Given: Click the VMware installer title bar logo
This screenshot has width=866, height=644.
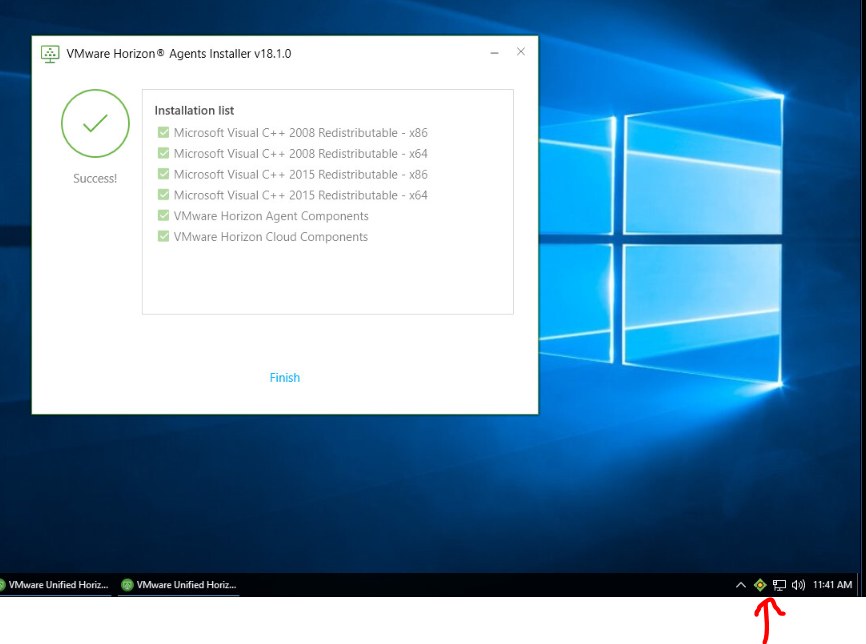Looking at the screenshot, I should (49, 53).
